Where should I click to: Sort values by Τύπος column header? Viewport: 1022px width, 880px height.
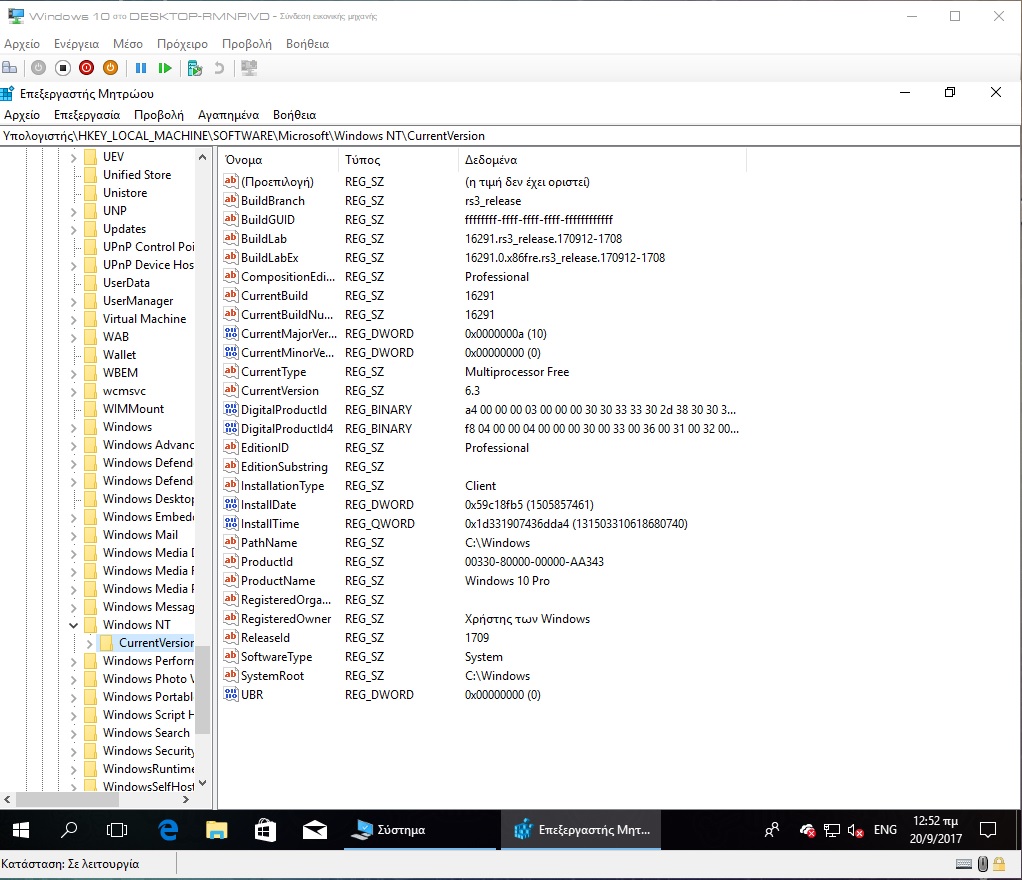click(398, 160)
